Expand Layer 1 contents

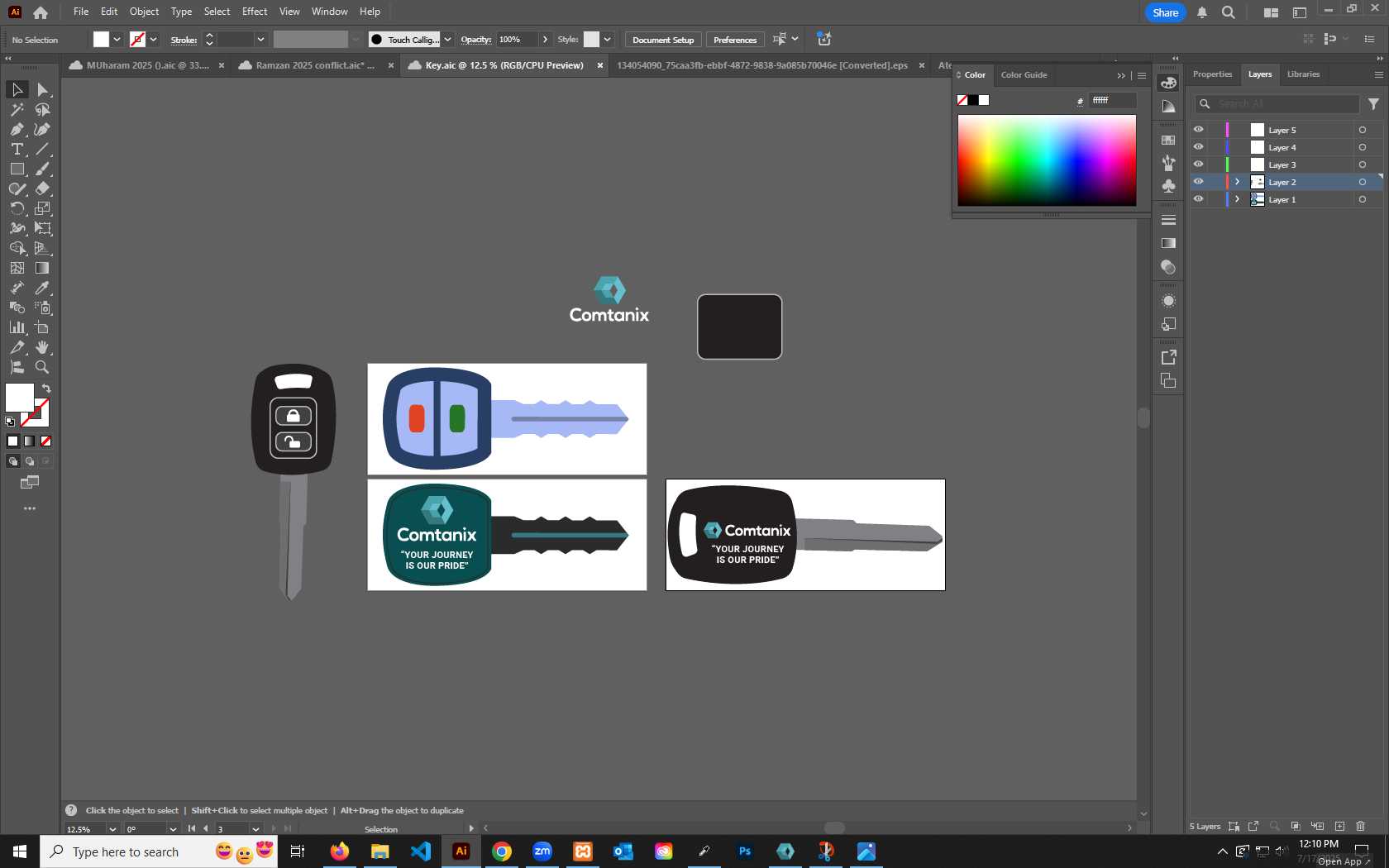click(x=1238, y=199)
